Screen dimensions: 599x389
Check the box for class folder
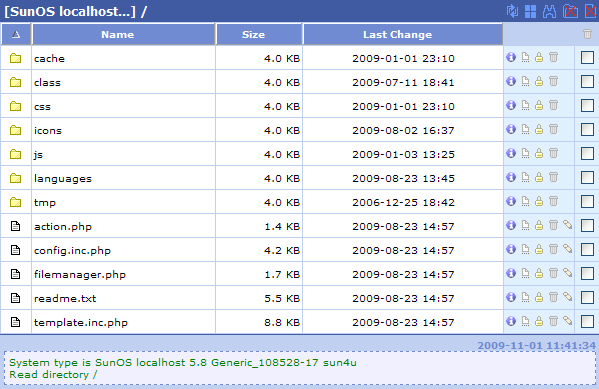pyautogui.click(x=587, y=81)
